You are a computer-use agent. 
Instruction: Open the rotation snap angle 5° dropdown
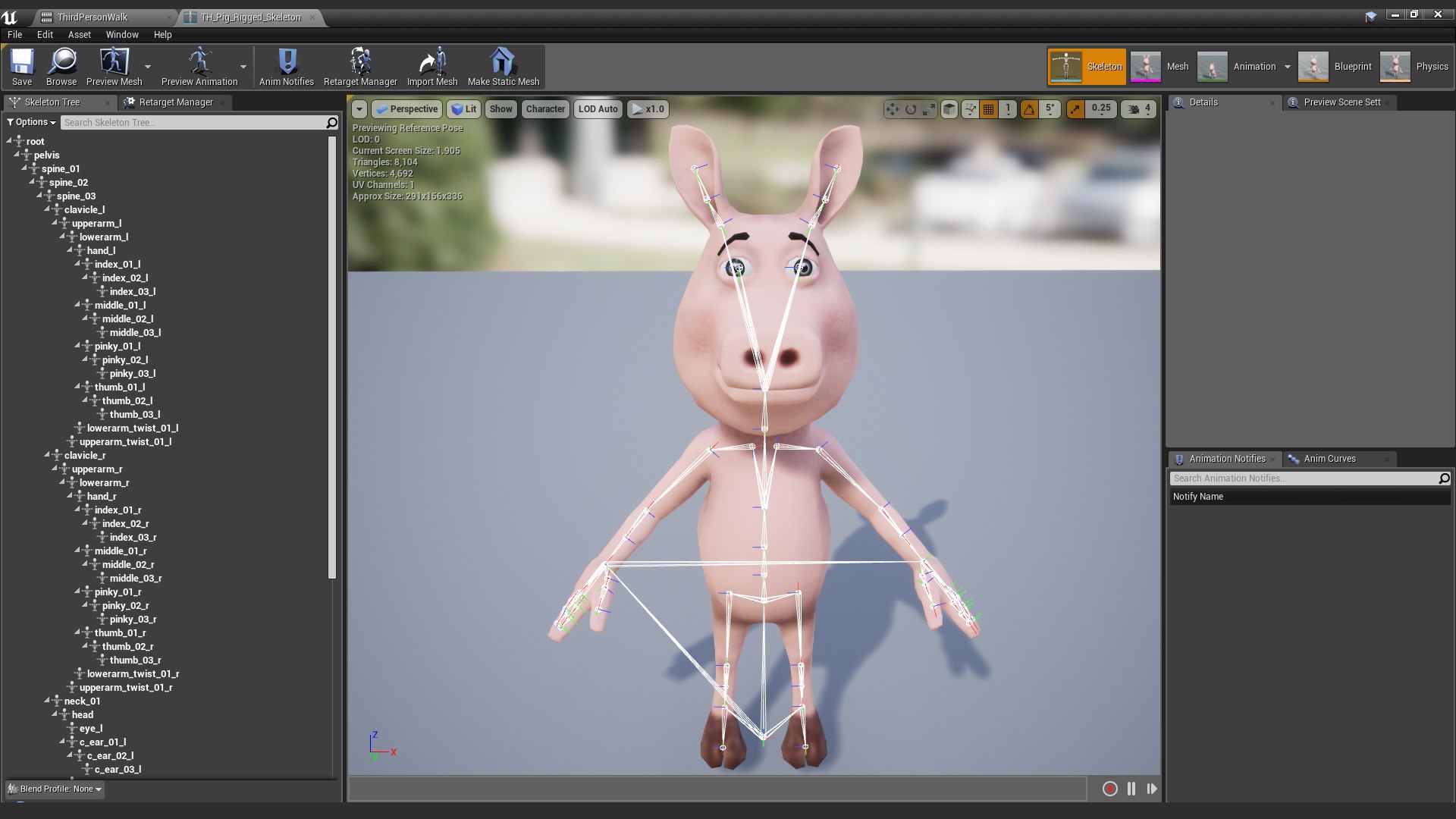(x=1050, y=109)
